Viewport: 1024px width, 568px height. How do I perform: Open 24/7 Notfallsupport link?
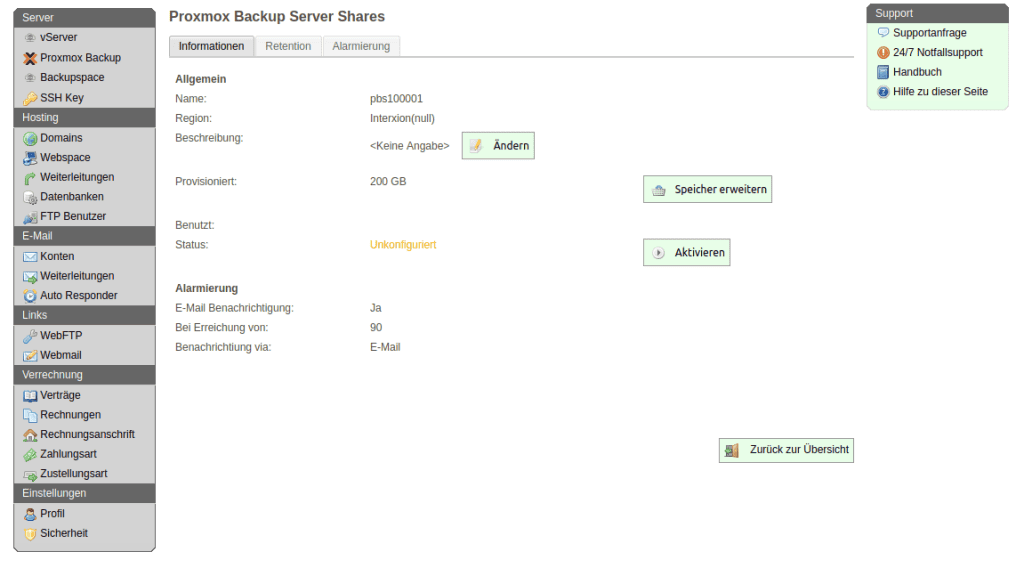click(938, 52)
